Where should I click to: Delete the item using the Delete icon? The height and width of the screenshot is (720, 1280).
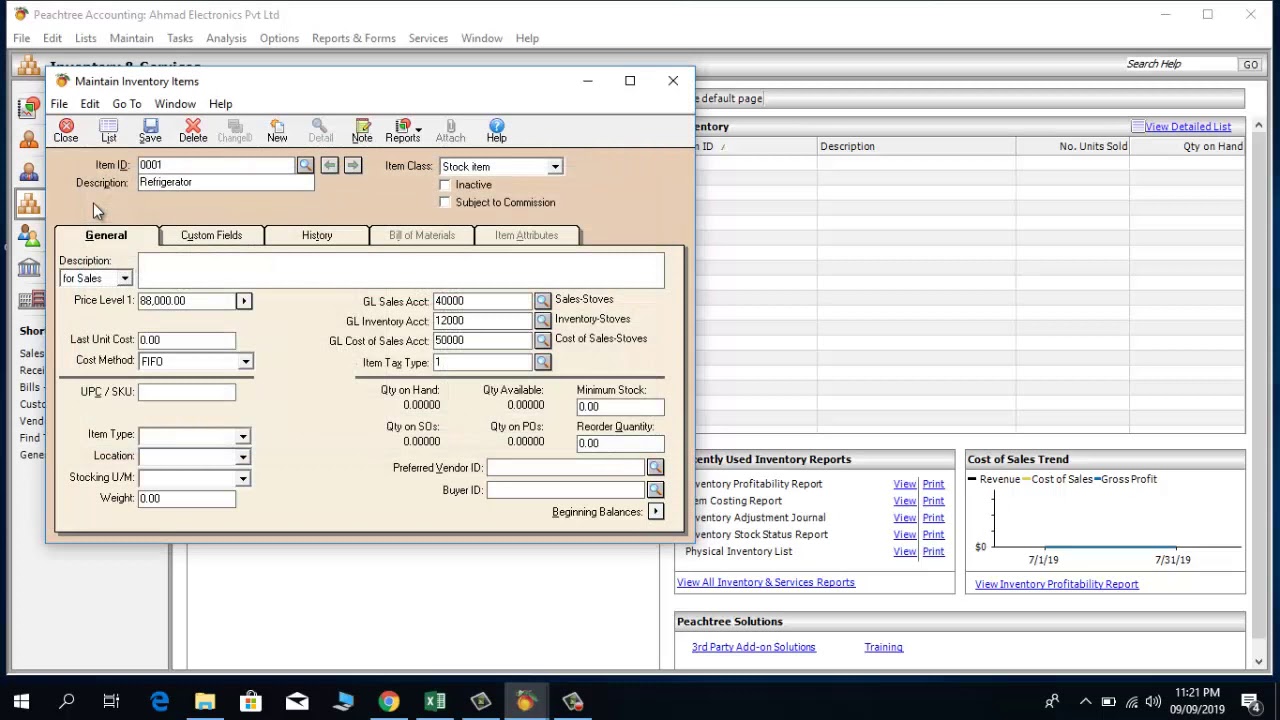pyautogui.click(x=193, y=130)
